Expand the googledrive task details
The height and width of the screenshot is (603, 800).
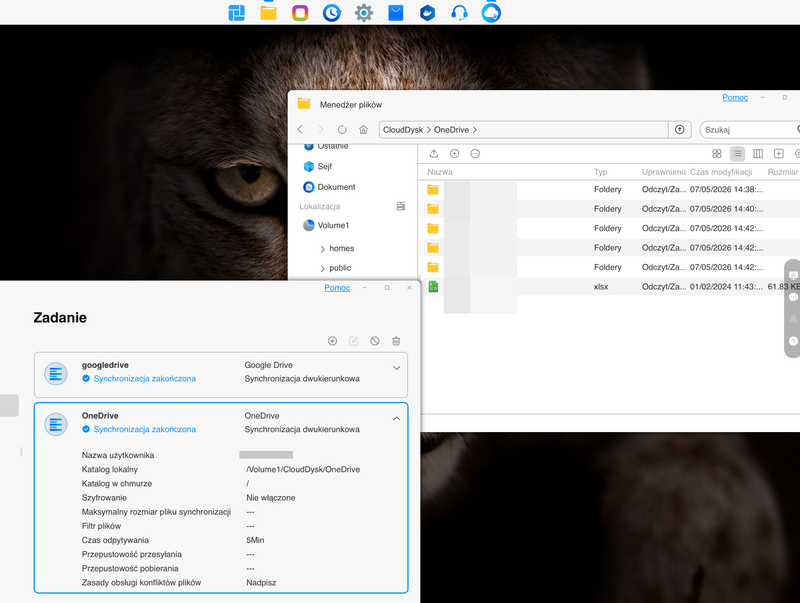coord(396,368)
